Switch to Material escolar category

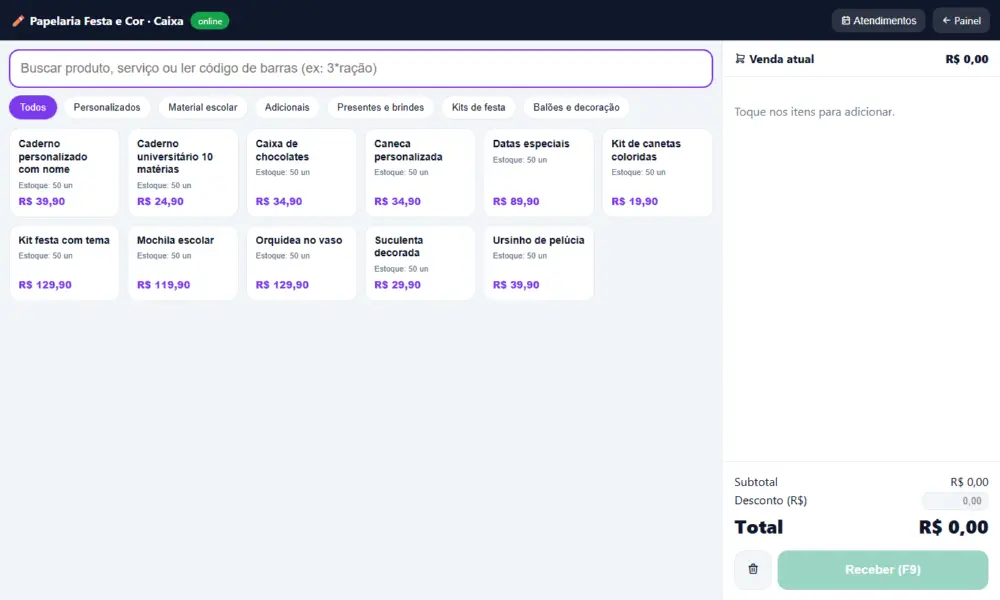(x=203, y=107)
